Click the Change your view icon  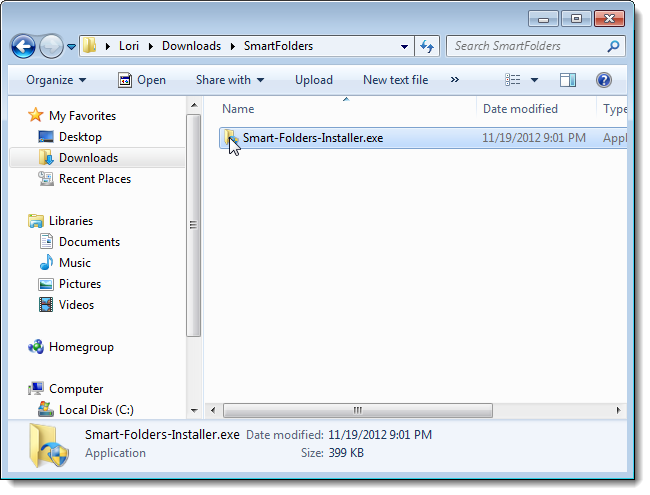(x=513, y=80)
